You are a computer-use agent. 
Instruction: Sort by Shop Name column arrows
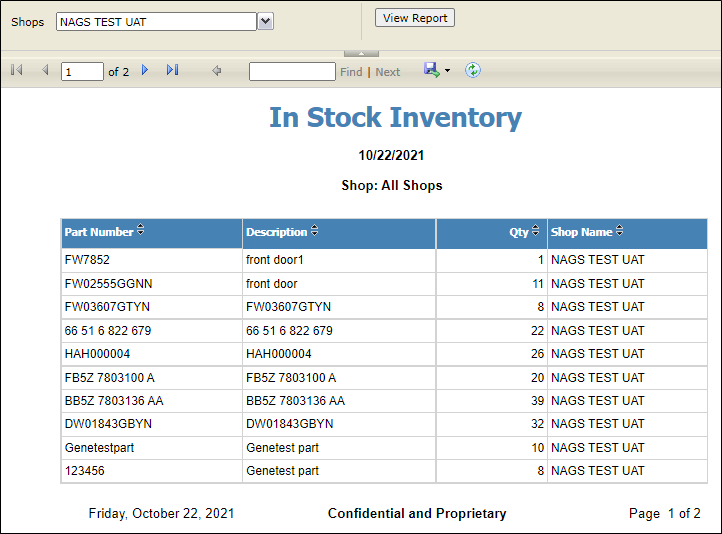[x=620, y=230]
